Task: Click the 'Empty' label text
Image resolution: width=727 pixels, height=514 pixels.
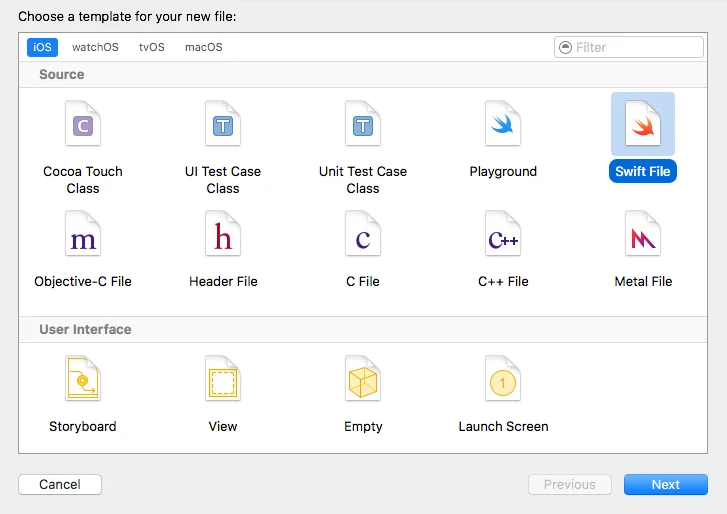Action: coord(363,426)
